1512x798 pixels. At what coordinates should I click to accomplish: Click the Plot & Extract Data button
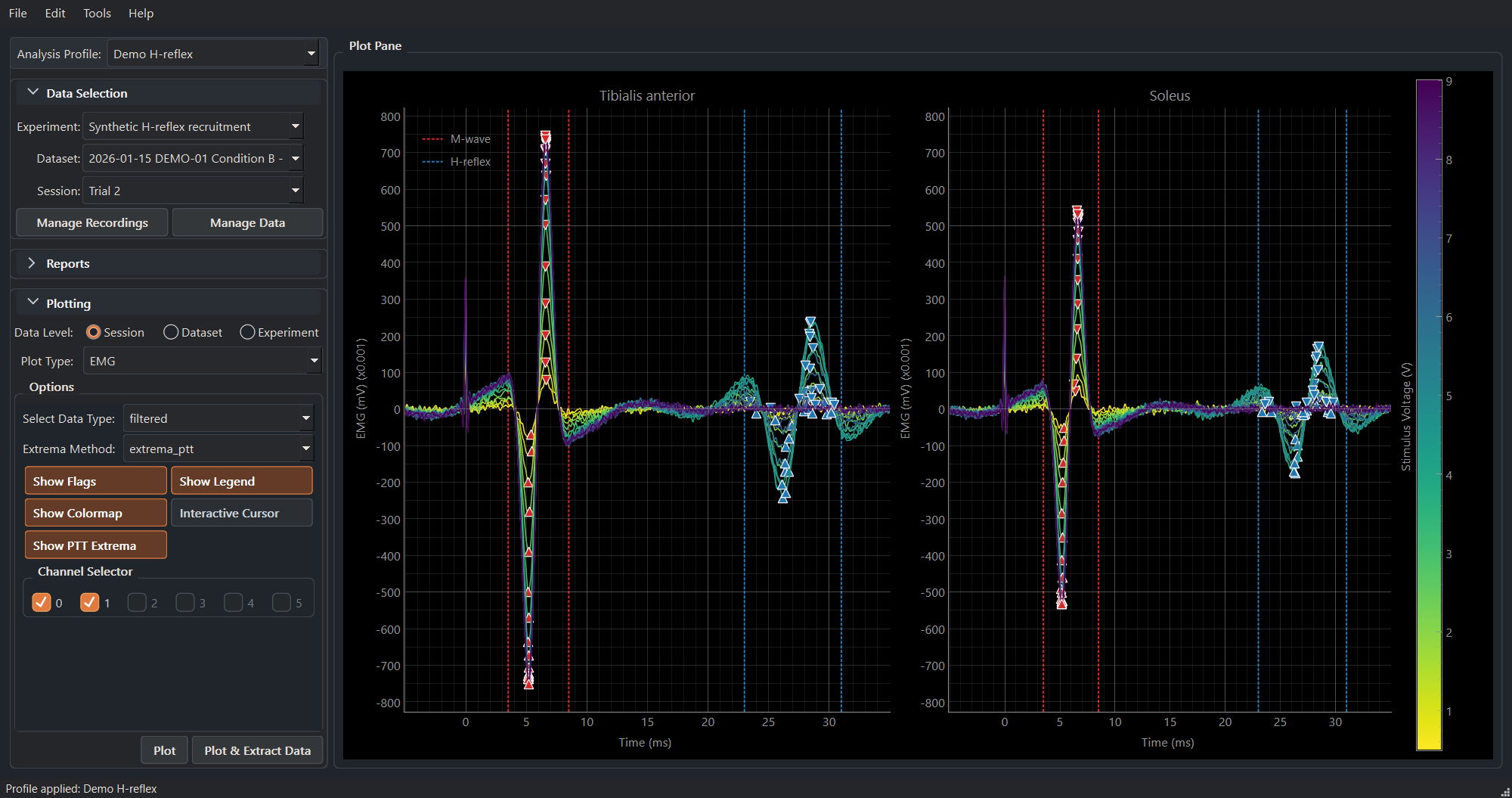point(257,750)
